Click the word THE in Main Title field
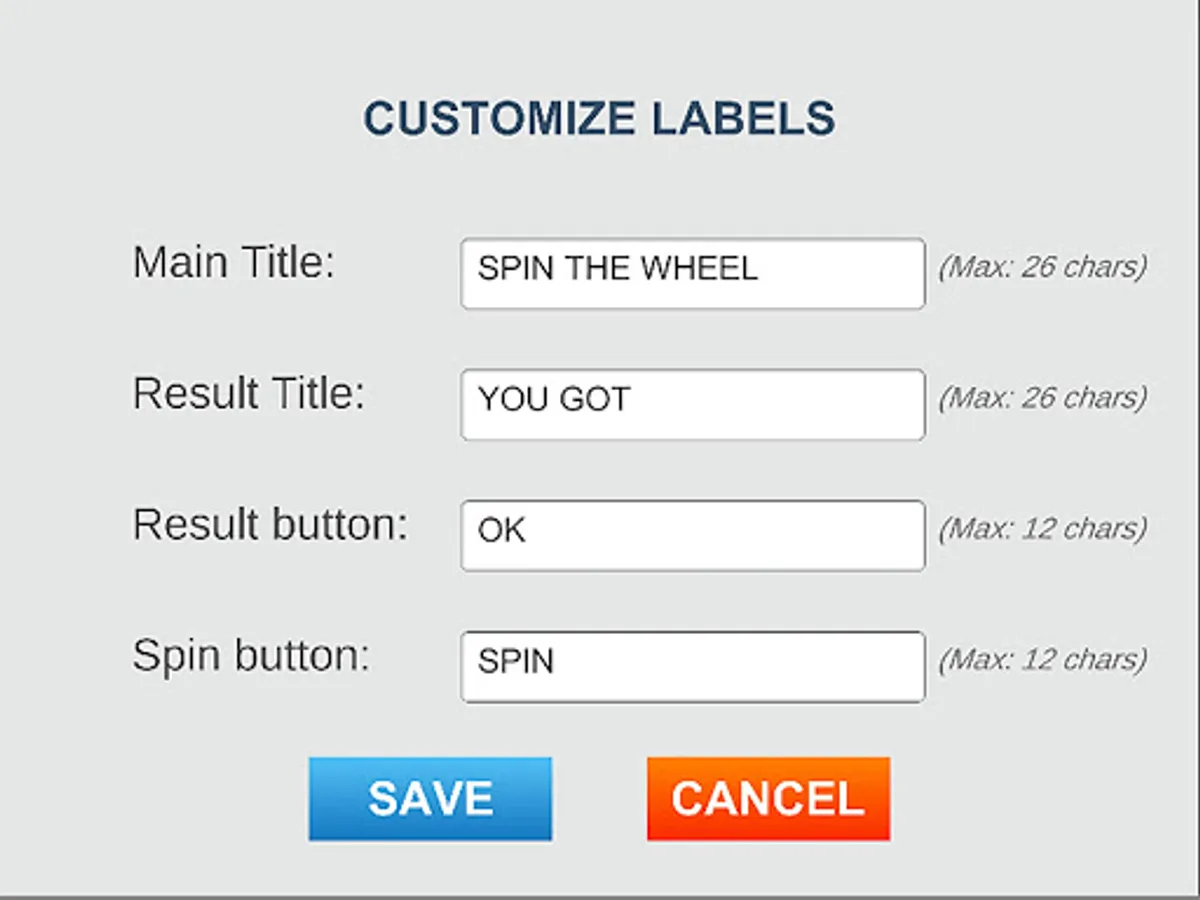Viewport: 1200px width, 900px height. (597, 268)
